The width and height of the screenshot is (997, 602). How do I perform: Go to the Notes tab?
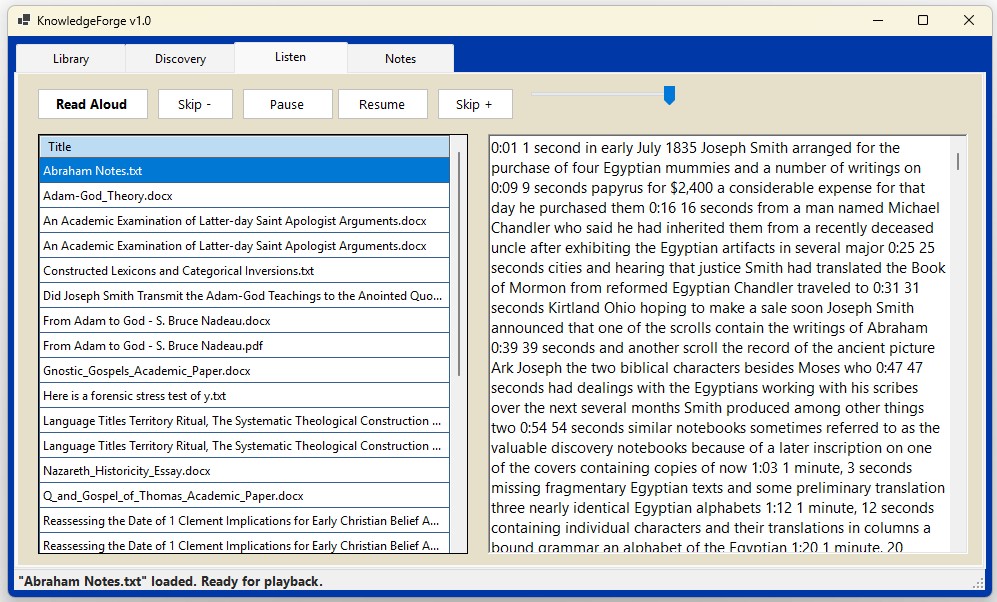[x=401, y=58]
